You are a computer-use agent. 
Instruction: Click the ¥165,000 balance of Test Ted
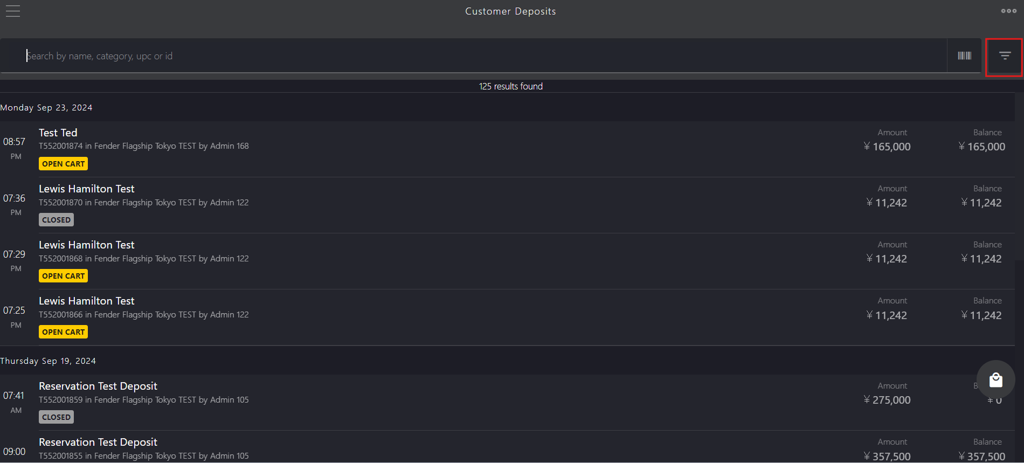click(982, 147)
